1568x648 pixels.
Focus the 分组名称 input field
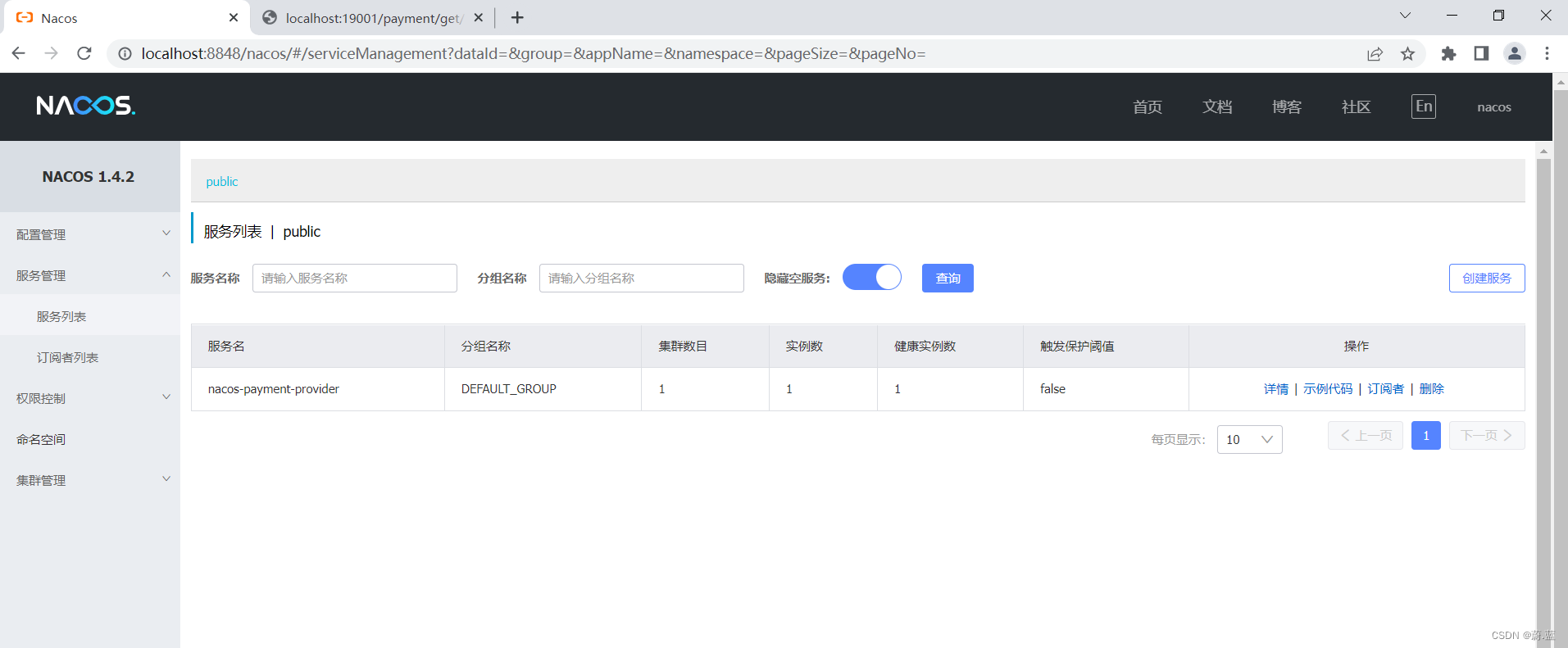coord(642,278)
